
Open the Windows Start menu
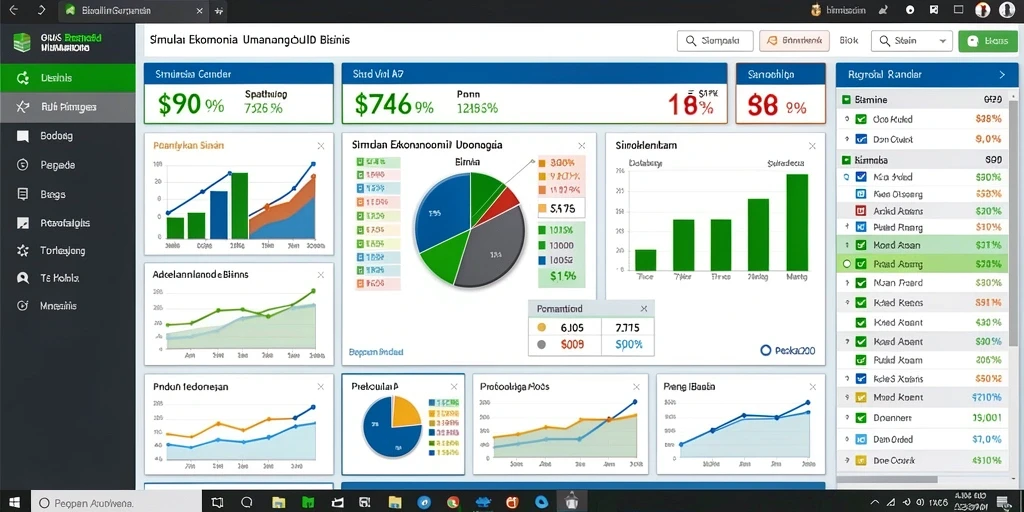pos(14,503)
